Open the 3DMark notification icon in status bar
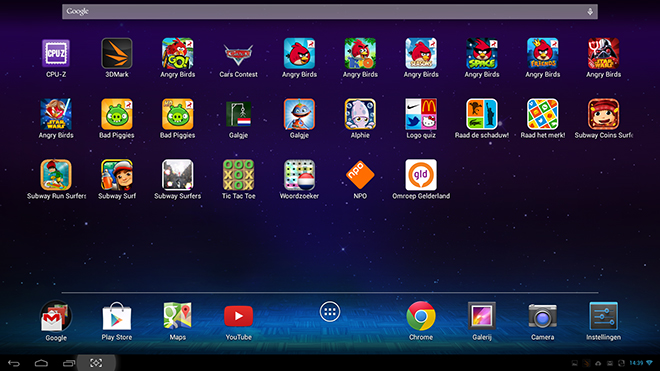 coord(586,363)
